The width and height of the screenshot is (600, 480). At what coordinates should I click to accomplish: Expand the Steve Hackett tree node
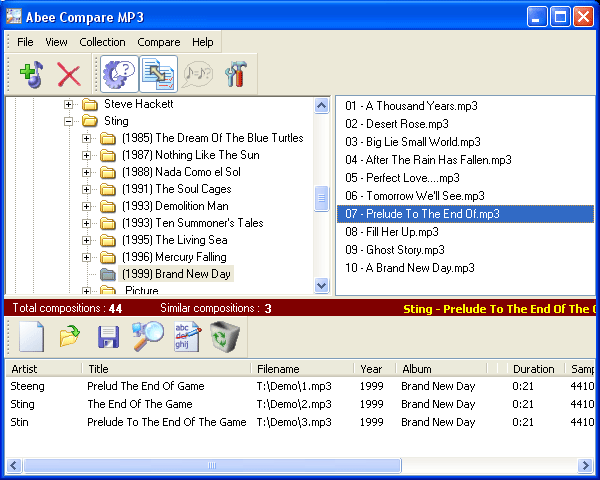[x=68, y=104]
